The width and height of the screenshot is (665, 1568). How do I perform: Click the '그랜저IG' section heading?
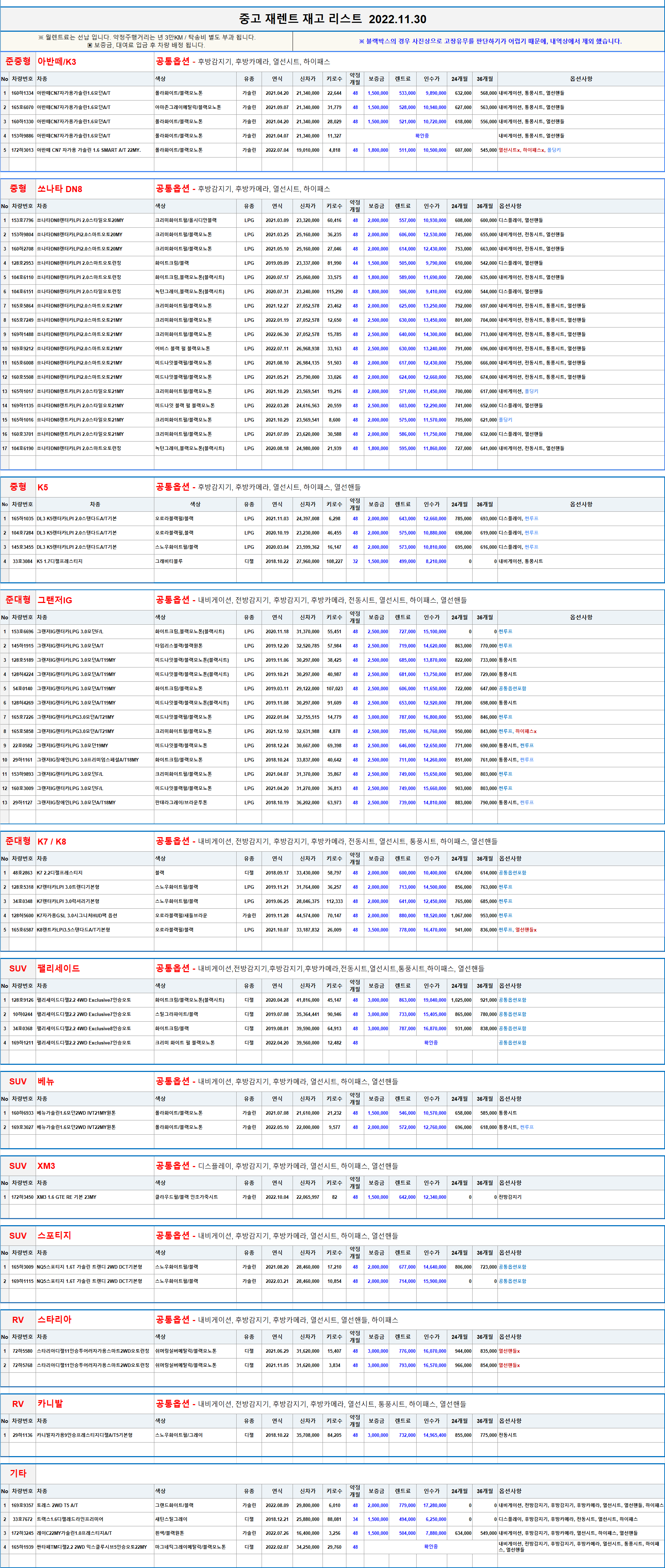click(55, 600)
